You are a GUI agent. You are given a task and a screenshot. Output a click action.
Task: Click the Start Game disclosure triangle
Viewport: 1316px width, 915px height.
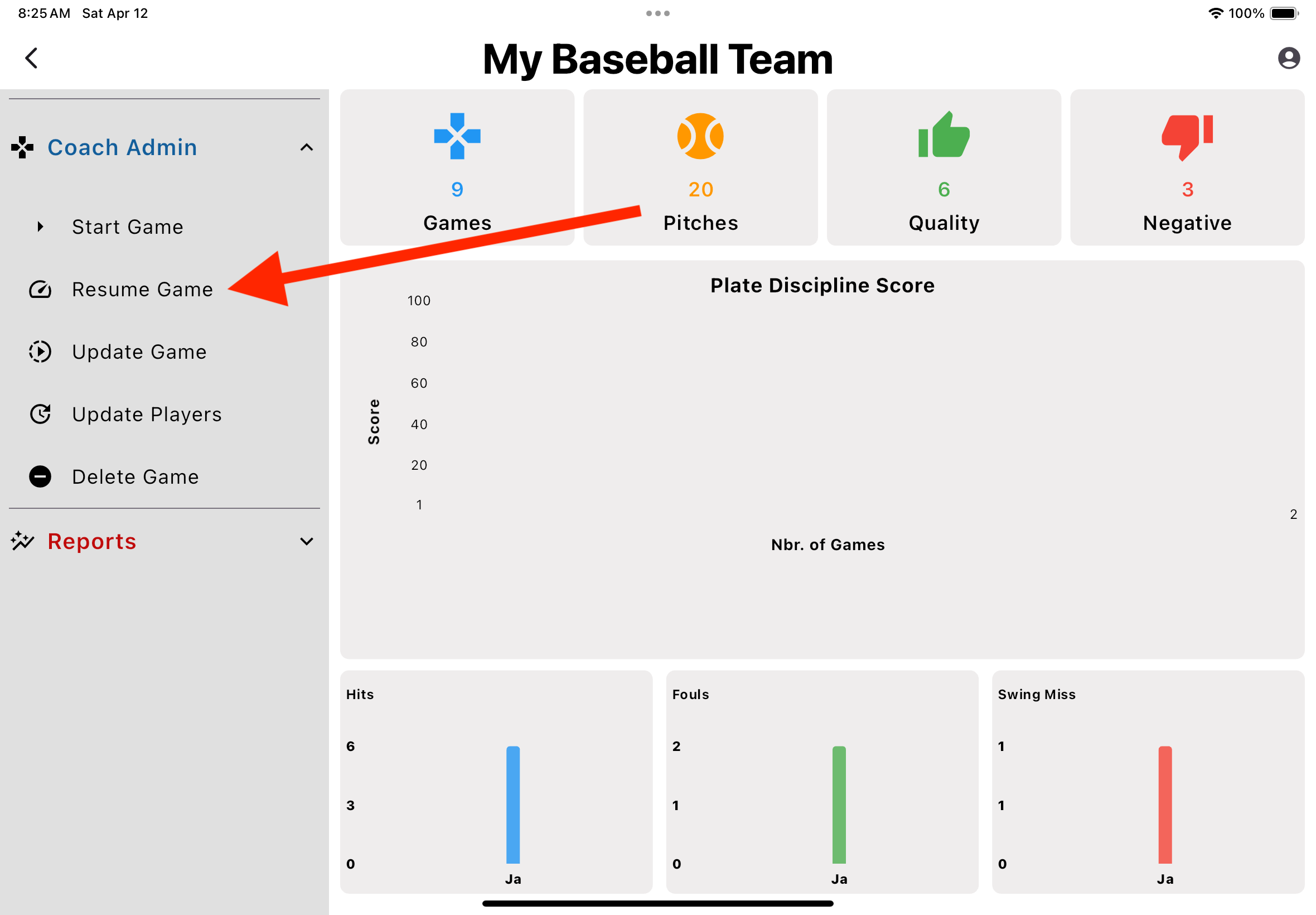click(x=40, y=227)
